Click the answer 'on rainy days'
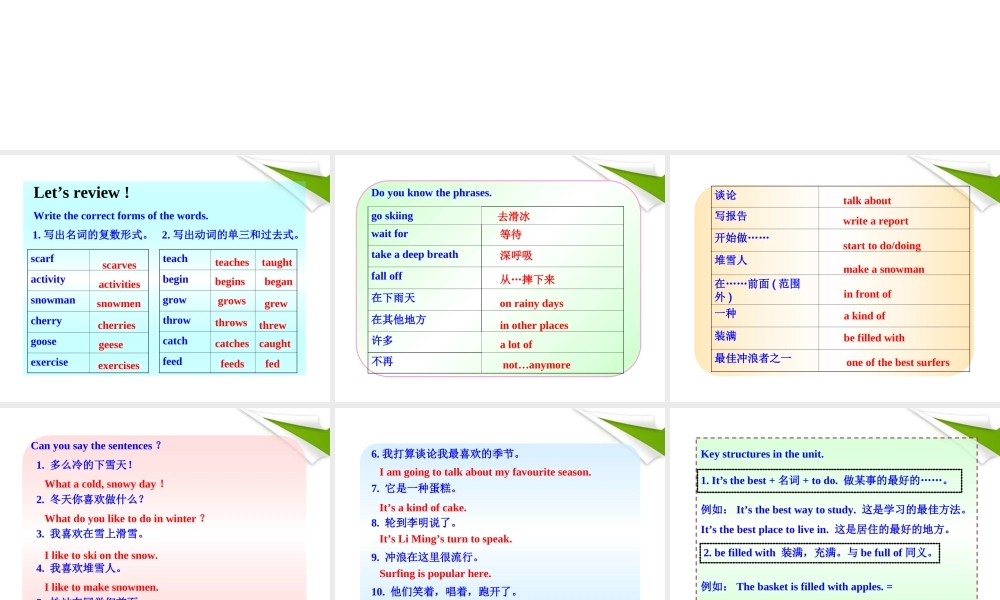 click(531, 304)
